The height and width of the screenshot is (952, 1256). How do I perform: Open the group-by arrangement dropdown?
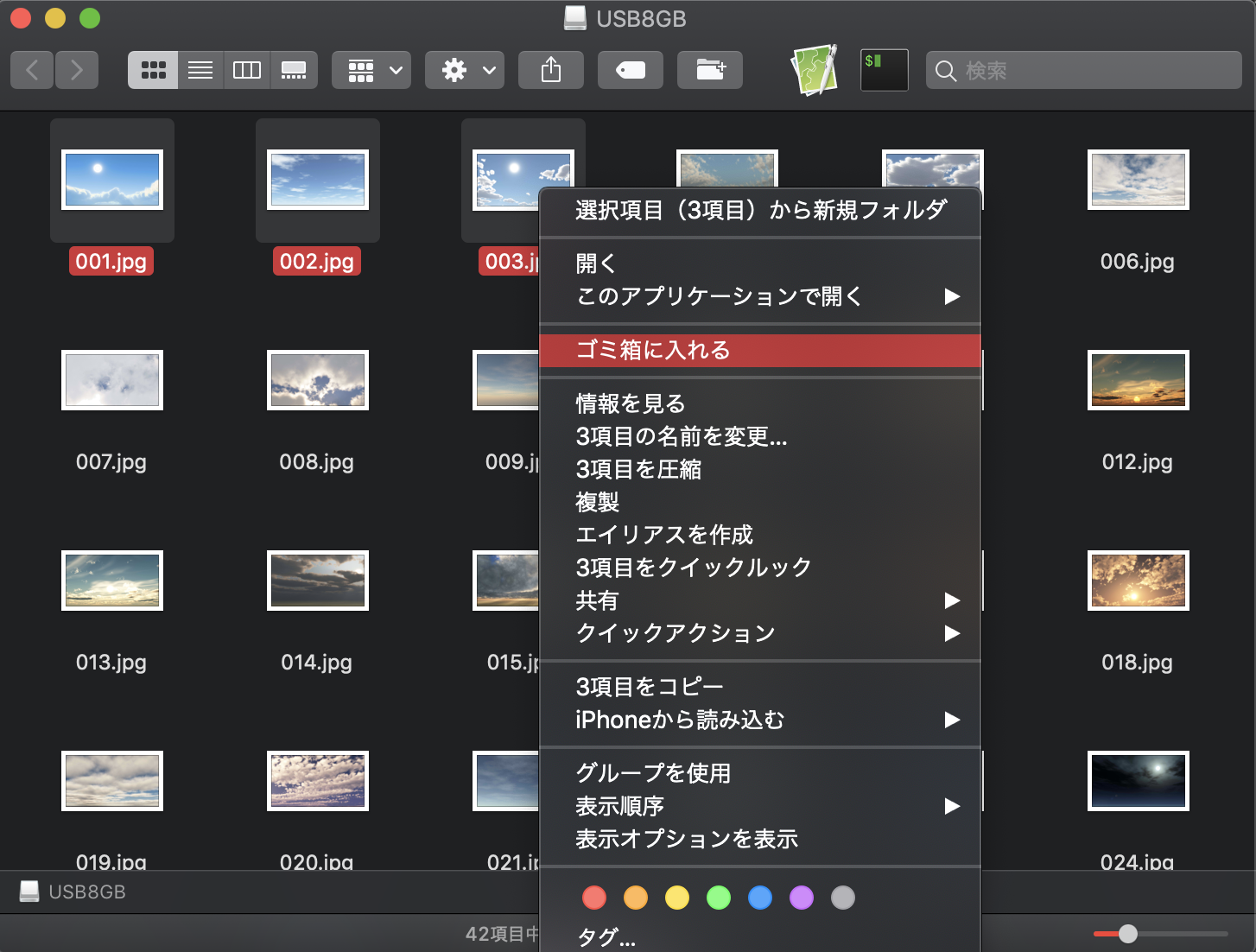click(x=371, y=70)
